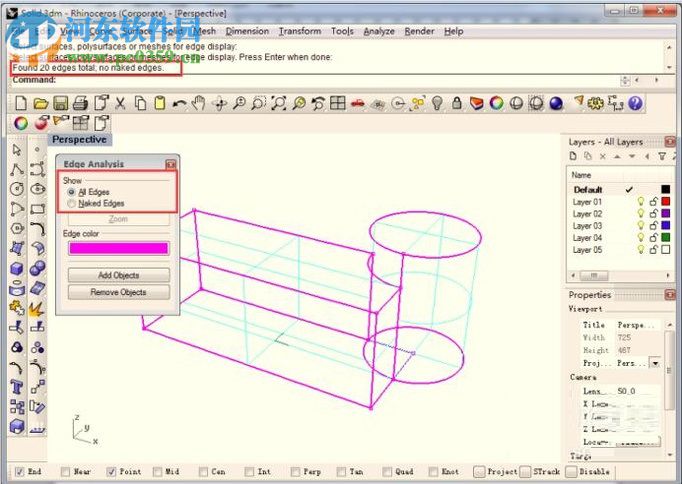Enable the Tan osnap checkbox
682x484 pixels.
click(x=341, y=471)
